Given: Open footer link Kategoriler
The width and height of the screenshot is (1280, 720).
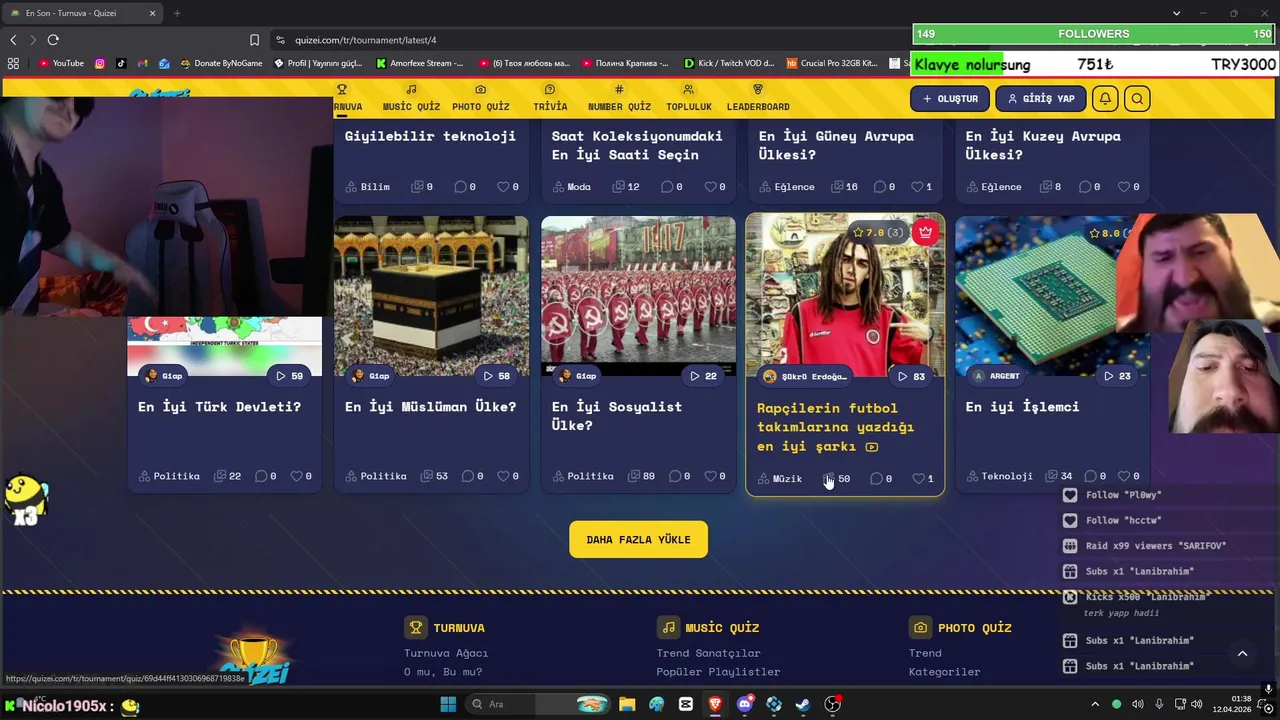Looking at the screenshot, I should (944, 672).
